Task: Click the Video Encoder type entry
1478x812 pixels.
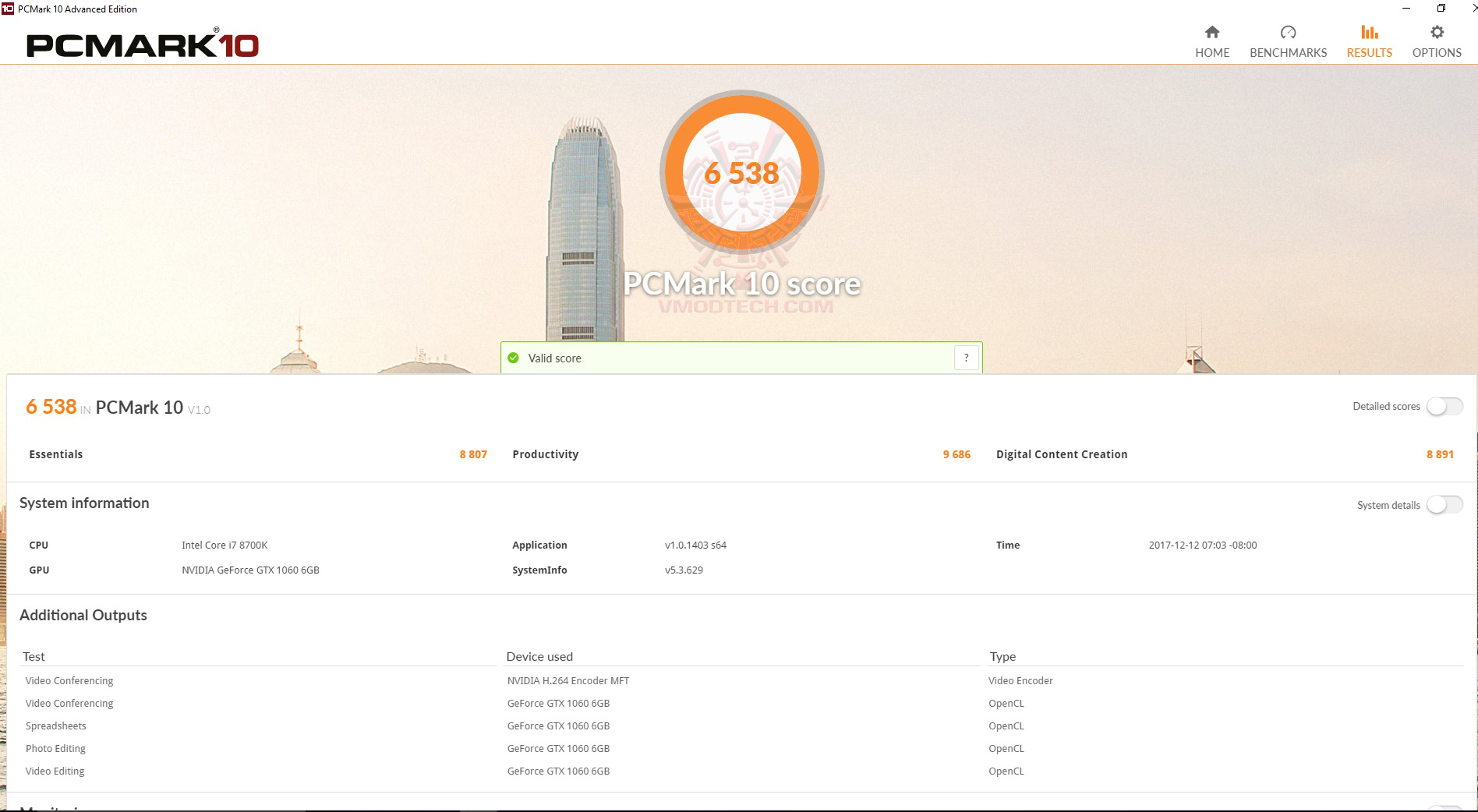Action: [x=1020, y=680]
